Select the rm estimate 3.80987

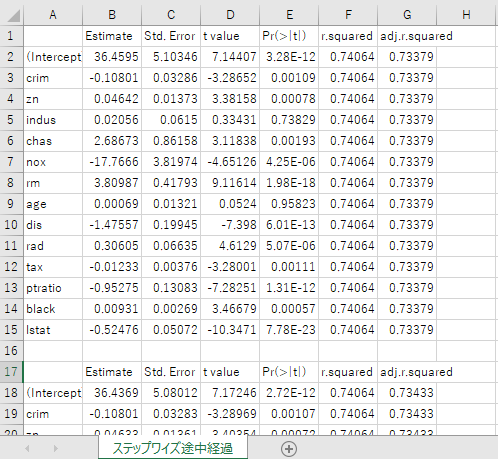pos(112,183)
